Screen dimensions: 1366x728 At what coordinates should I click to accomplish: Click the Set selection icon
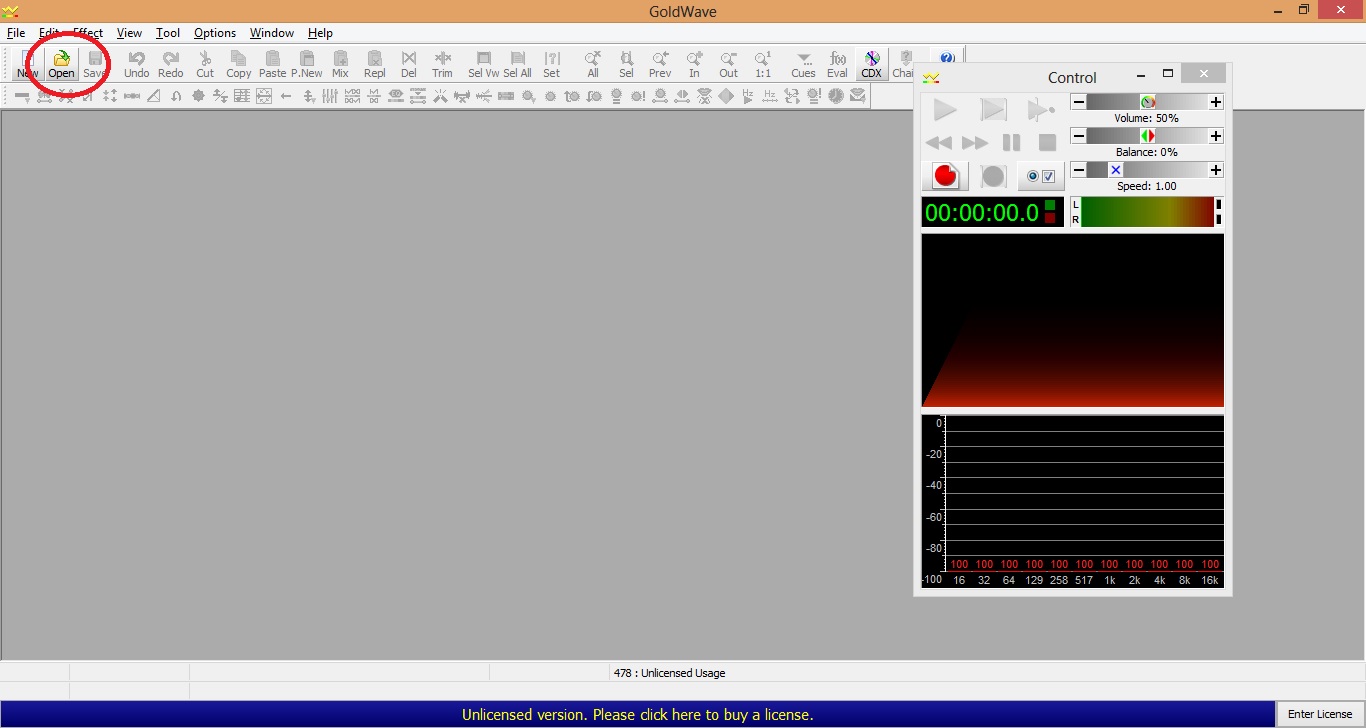click(552, 65)
